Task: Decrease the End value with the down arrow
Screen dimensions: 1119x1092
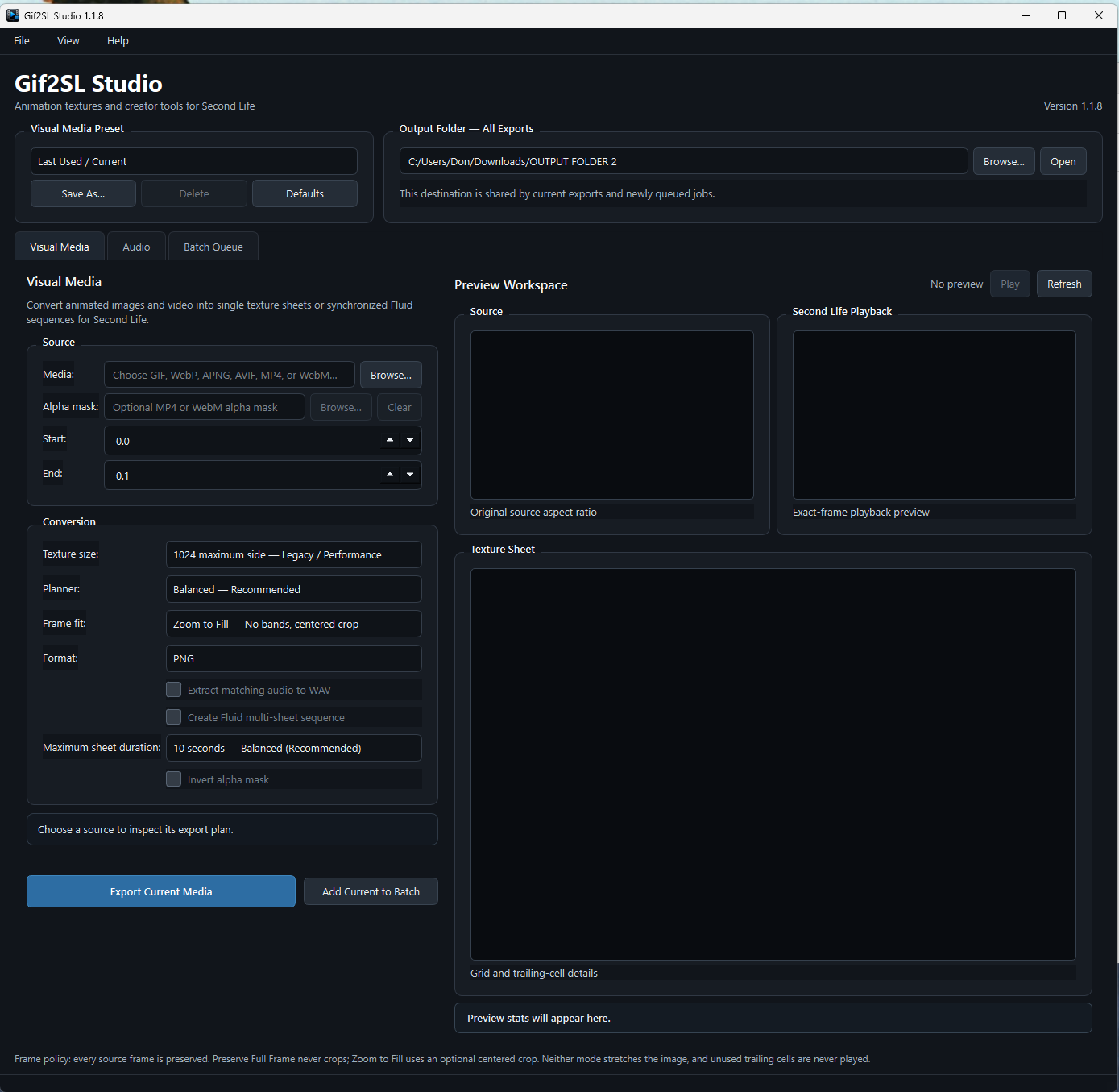Action: coord(410,475)
